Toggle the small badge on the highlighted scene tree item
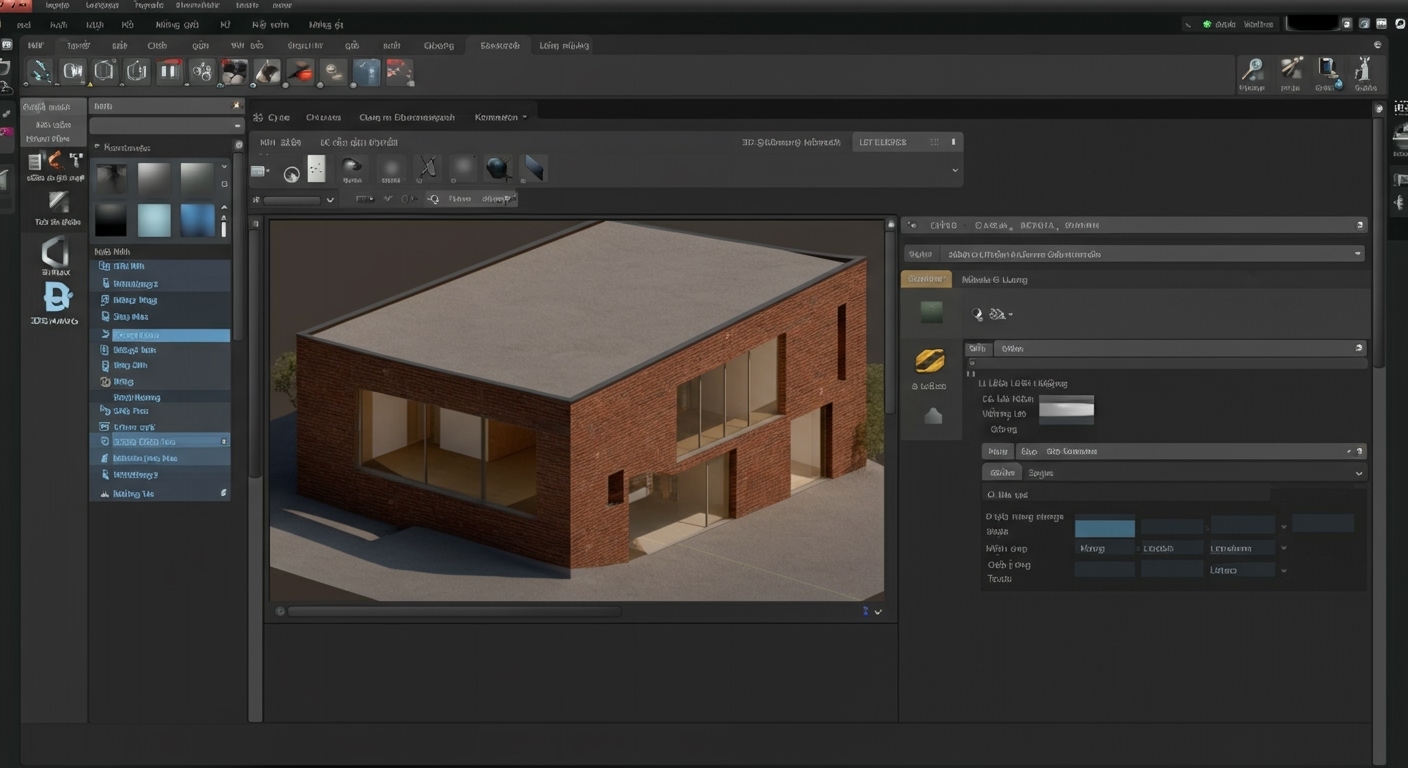The width and height of the screenshot is (1408, 768). tap(224, 441)
